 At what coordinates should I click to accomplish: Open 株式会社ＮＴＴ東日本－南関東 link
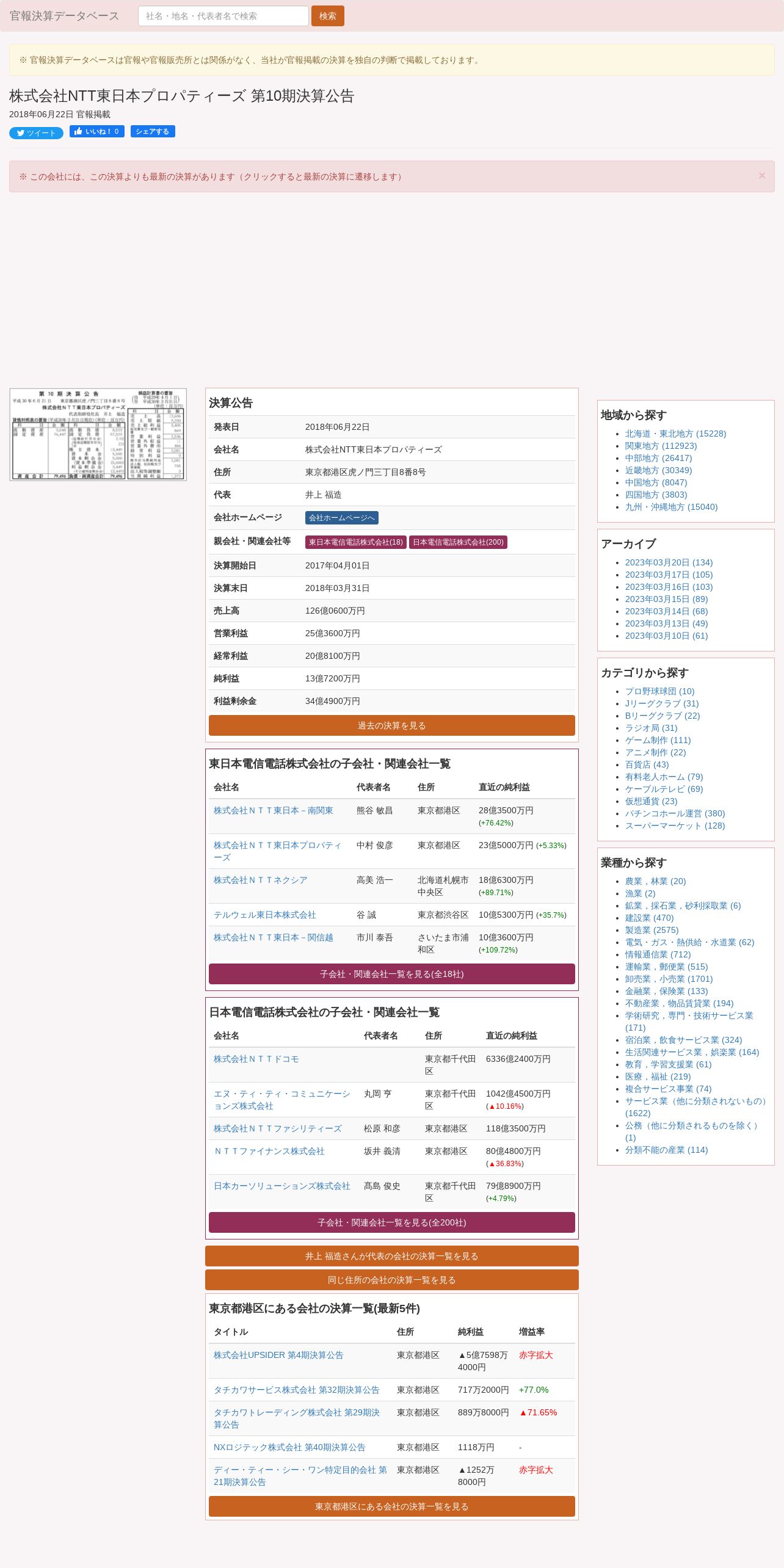(x=274, y=810)
